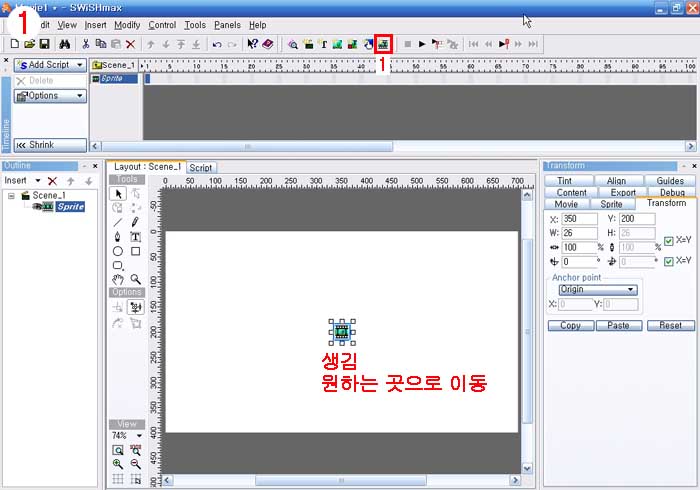Select the Sprite object on the stage
700x490 pixels.
pyautogui.click(x=342, y=332)
